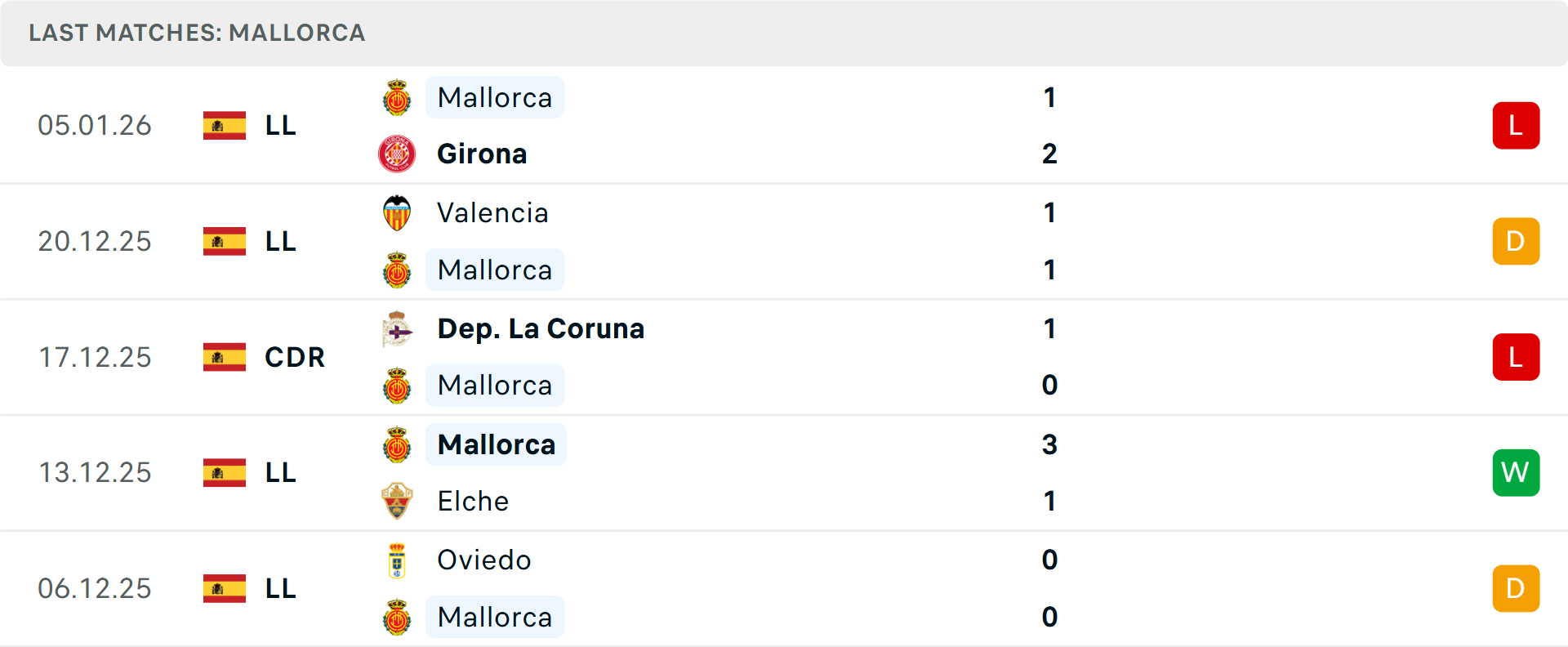Click the green W result badge
This screenshot has width=1568, height=647.
click(x=1516, y=473)
